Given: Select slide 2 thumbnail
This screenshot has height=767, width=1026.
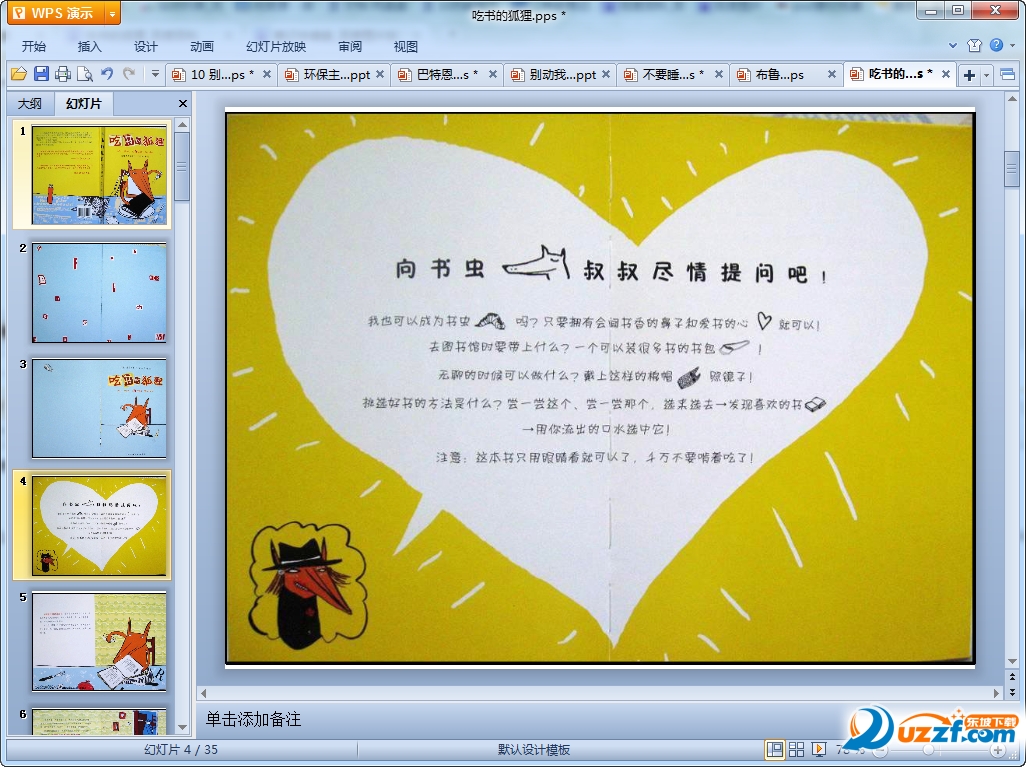Looking at the screenshot, I should [99, 293].
